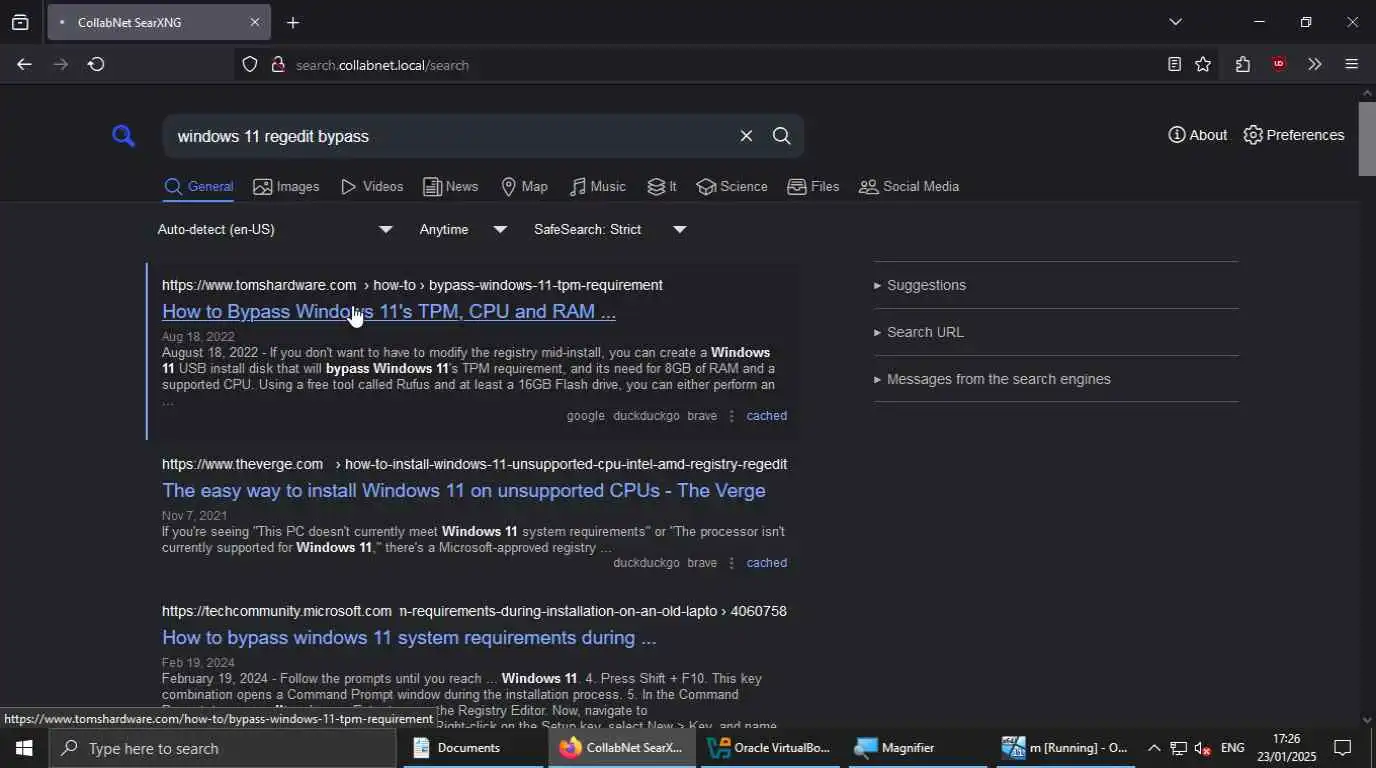Switch to the Files tab
This screenshot has height=768, width=1376.
point(813,187)
